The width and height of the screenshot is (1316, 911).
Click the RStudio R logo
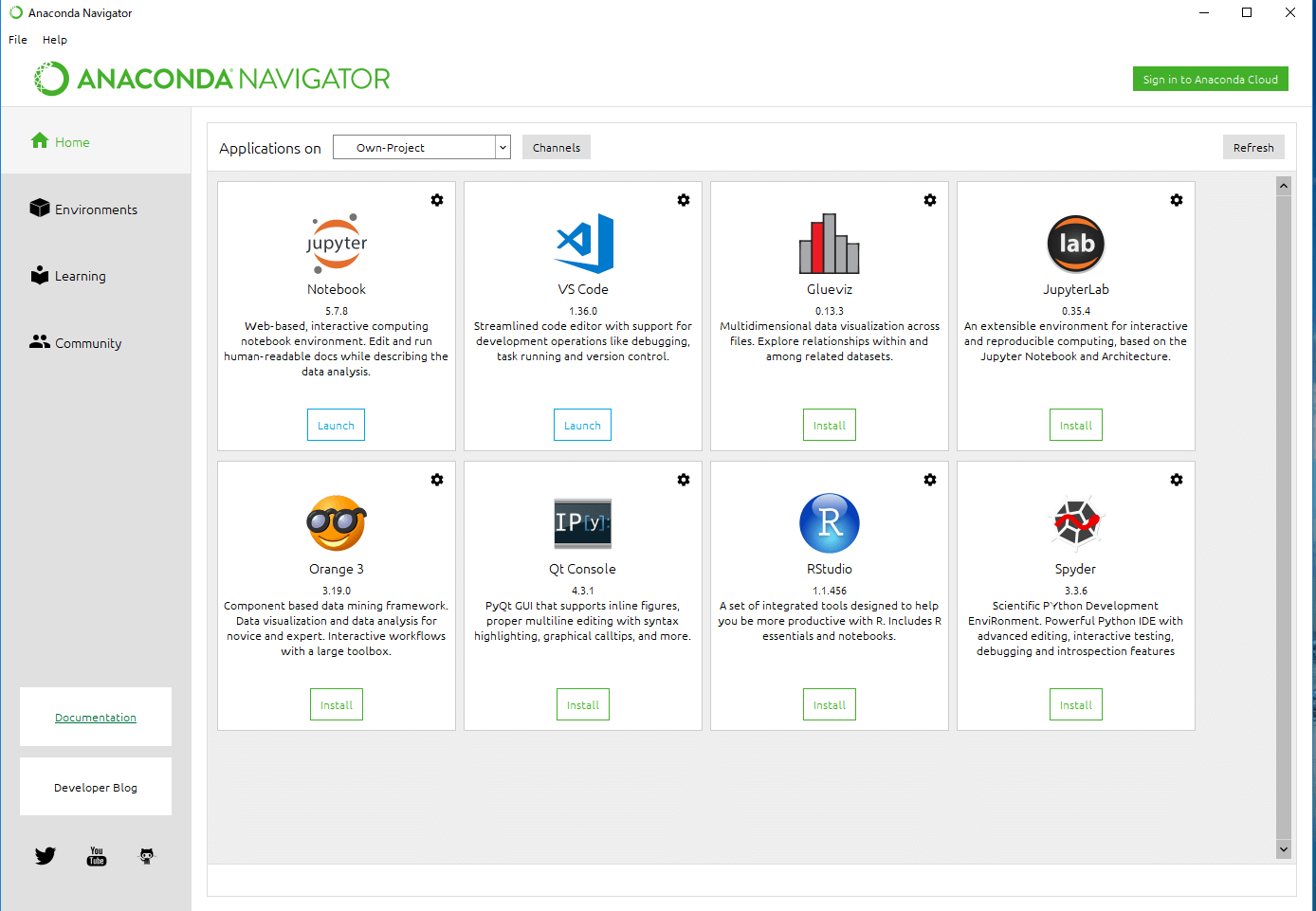830,523
